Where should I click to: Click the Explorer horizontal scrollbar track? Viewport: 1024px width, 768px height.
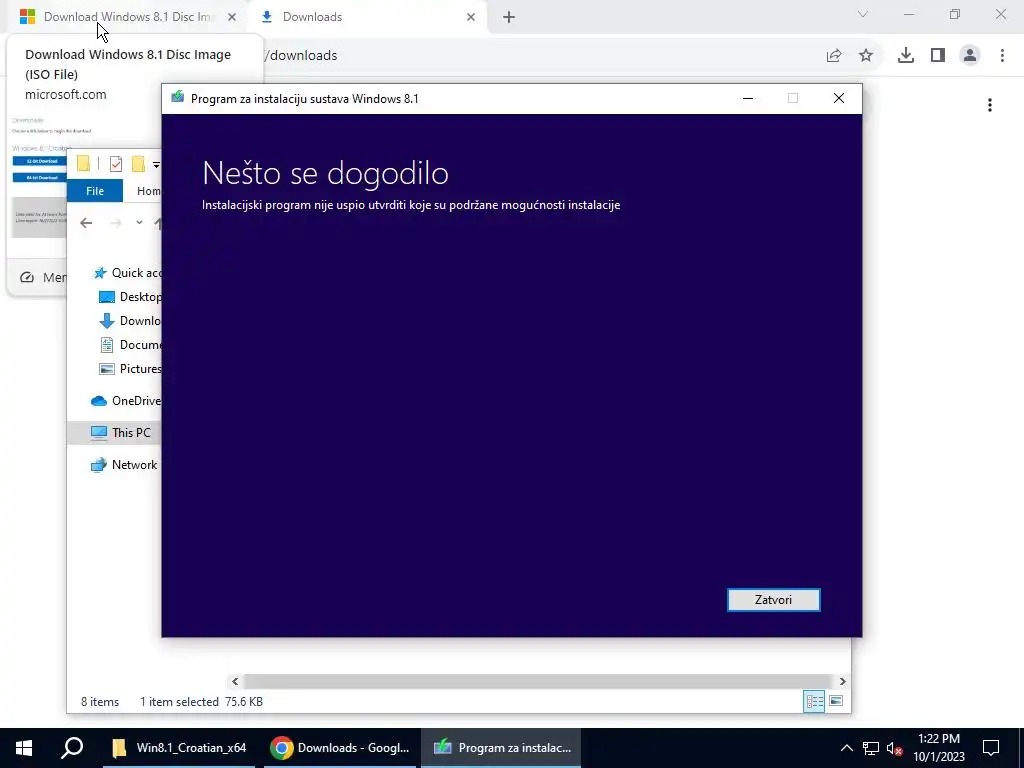(538, 681)
